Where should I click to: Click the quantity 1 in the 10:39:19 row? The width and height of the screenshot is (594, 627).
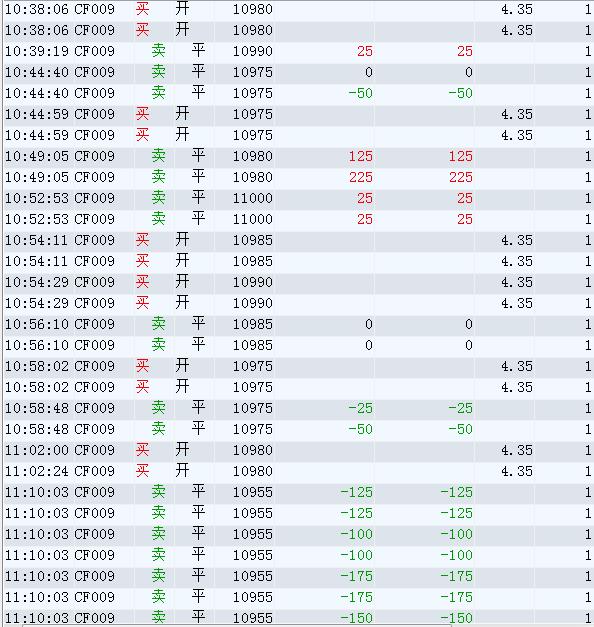pos(588,52)
